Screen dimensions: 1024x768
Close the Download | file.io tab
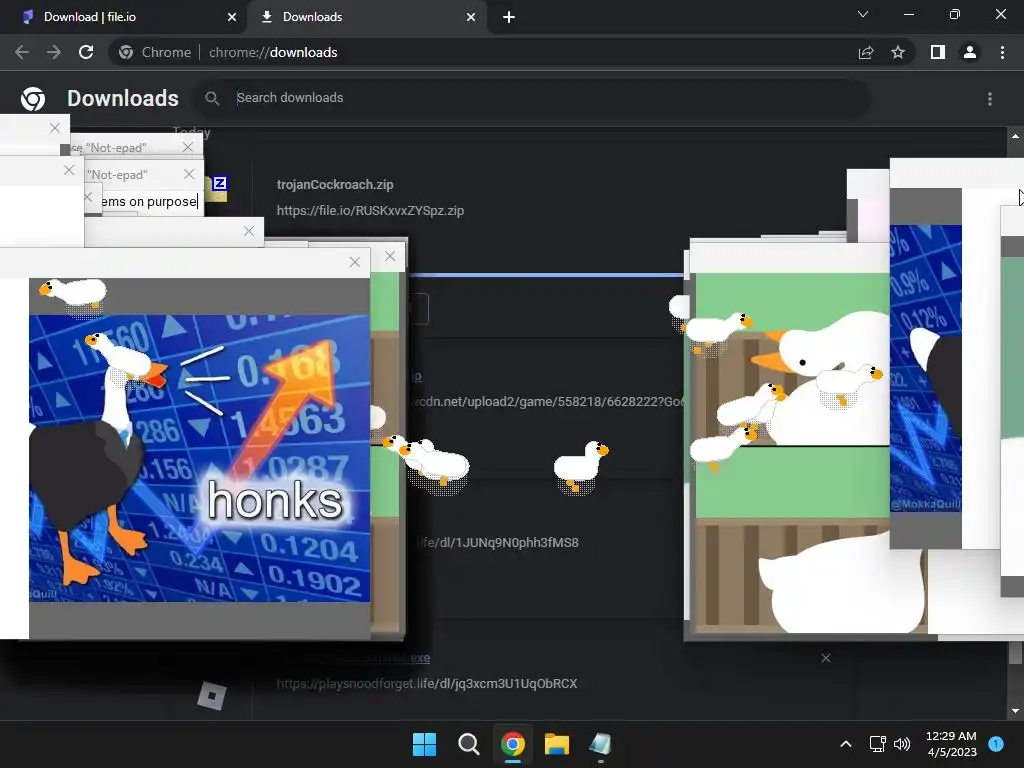[232, 17]
